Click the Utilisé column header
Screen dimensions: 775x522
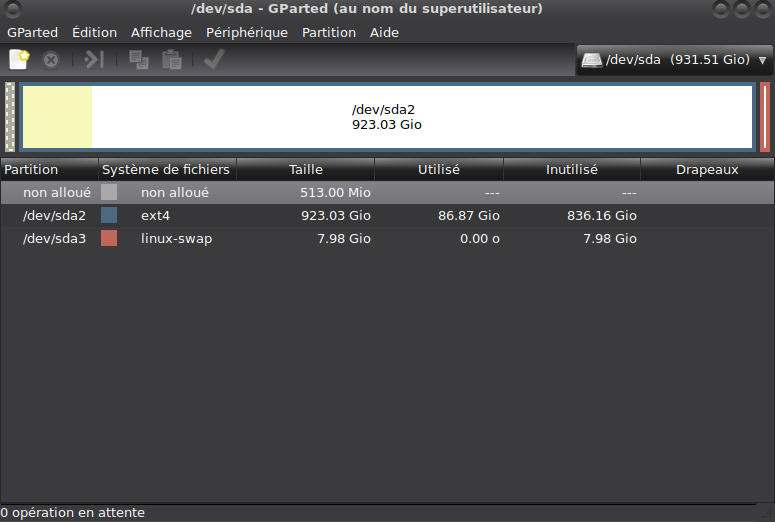click(439, 170)
